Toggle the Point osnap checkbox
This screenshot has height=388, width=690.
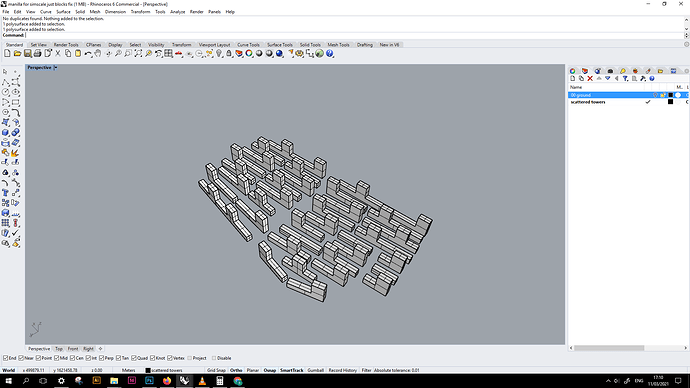(x=38, y=358)
